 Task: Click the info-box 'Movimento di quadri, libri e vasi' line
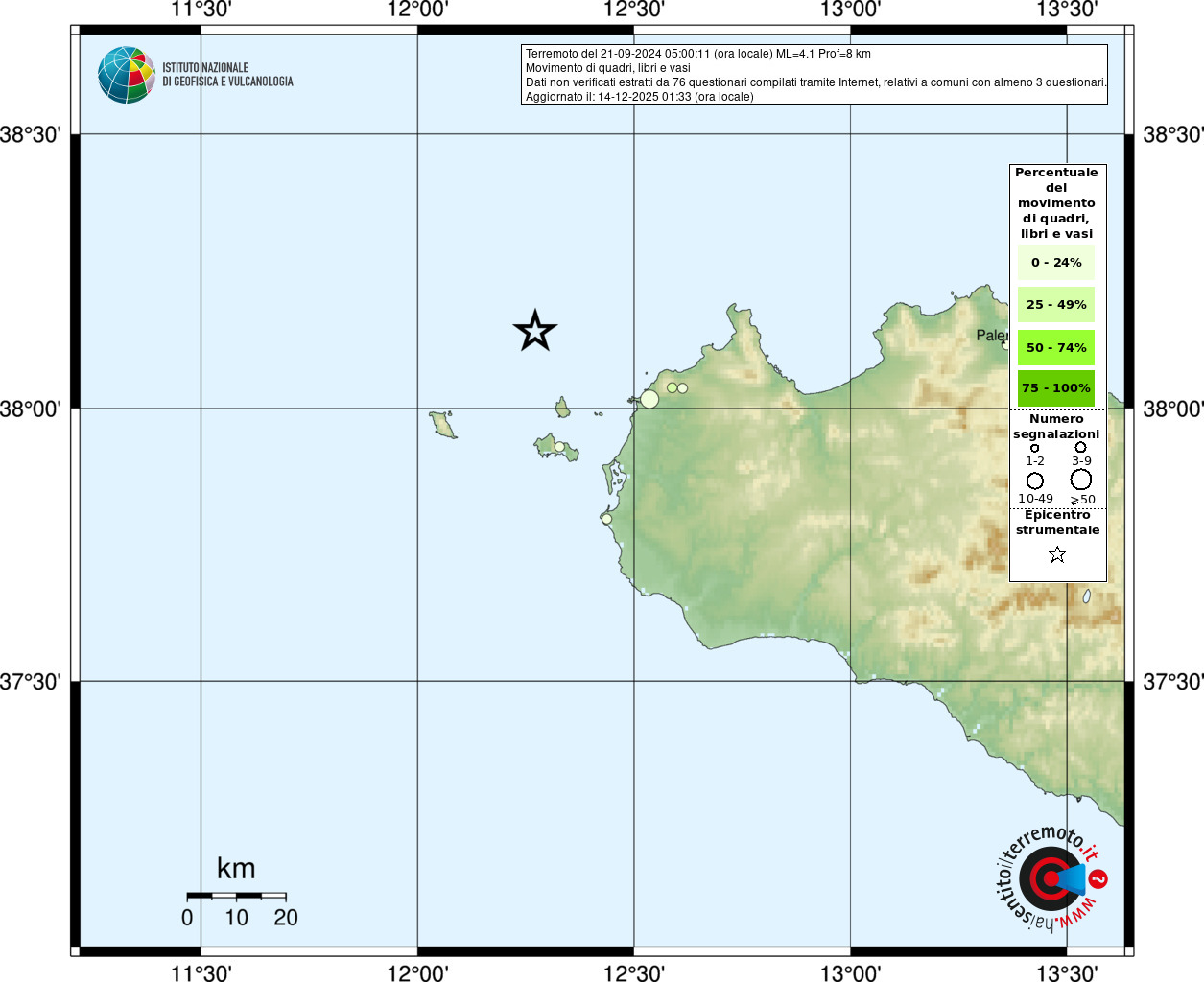point(608,68)
